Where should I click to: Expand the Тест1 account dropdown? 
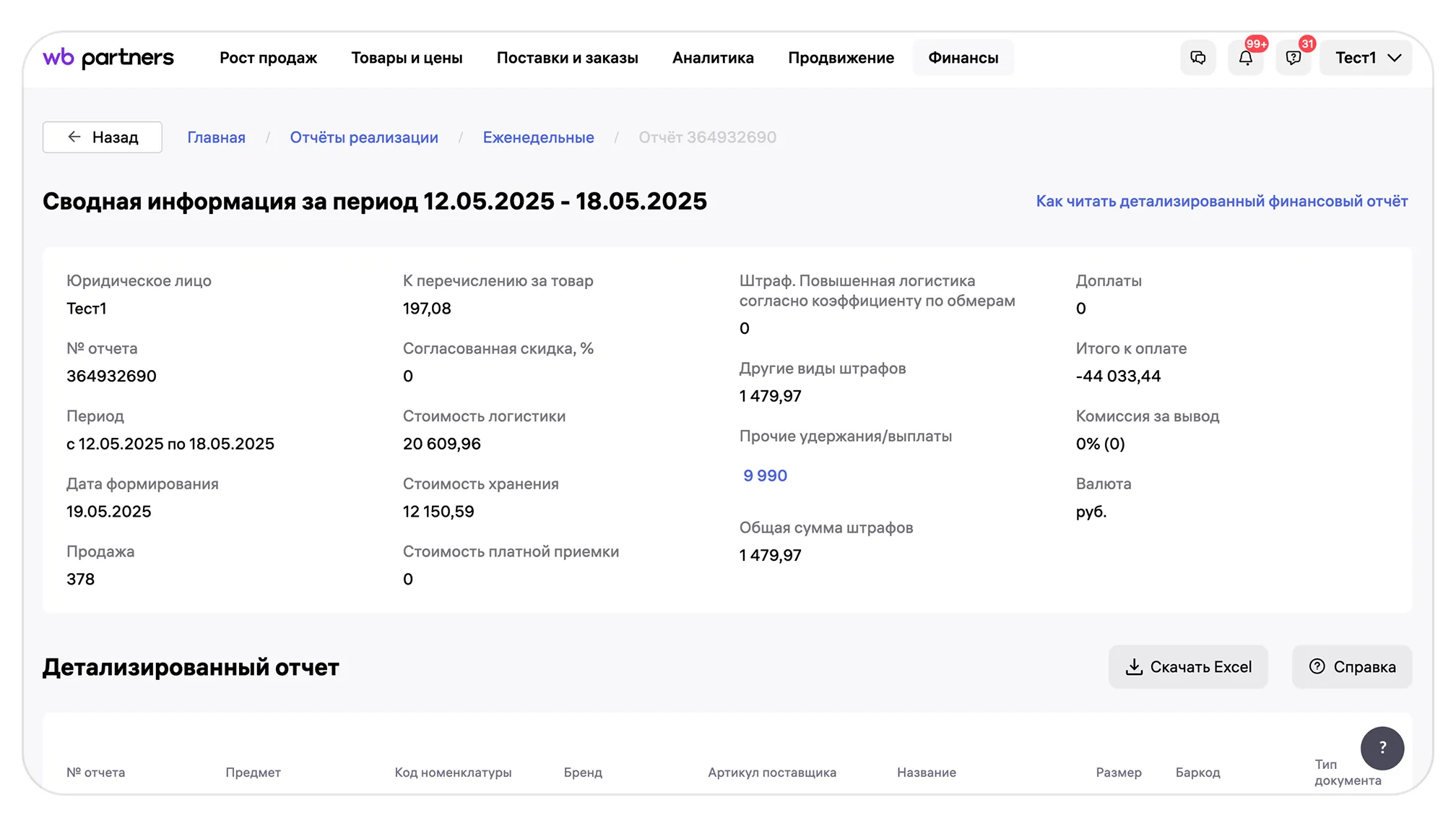coord(1366,58)
